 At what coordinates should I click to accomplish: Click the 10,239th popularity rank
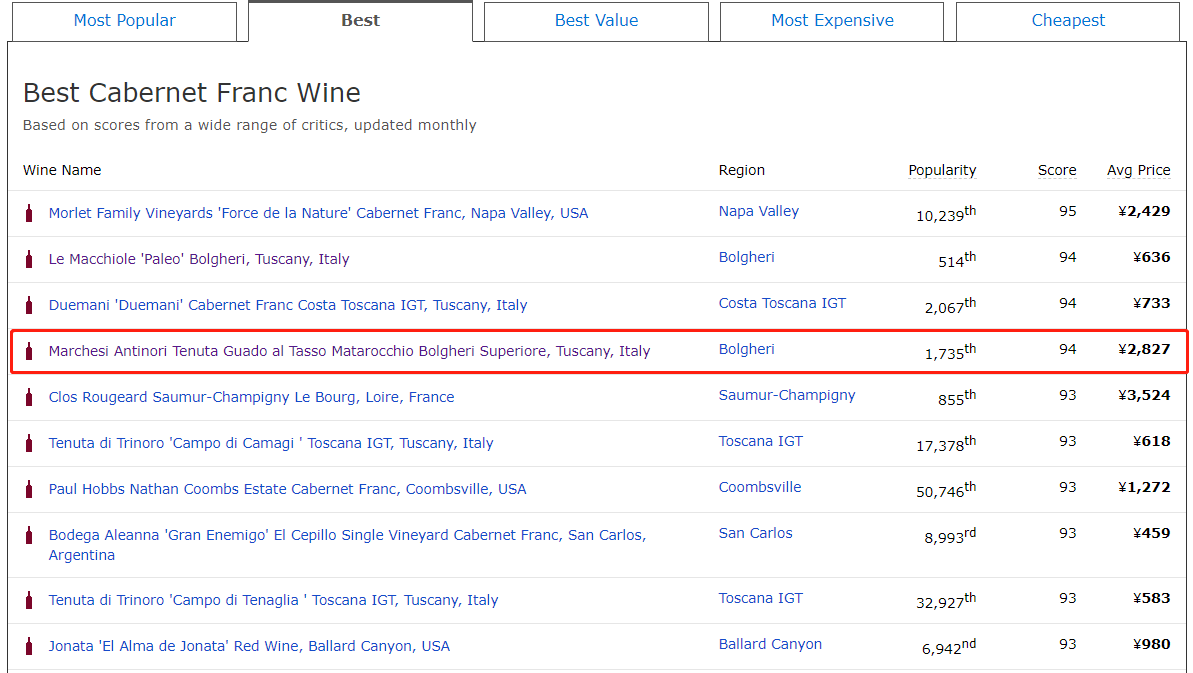click(946, 214)
